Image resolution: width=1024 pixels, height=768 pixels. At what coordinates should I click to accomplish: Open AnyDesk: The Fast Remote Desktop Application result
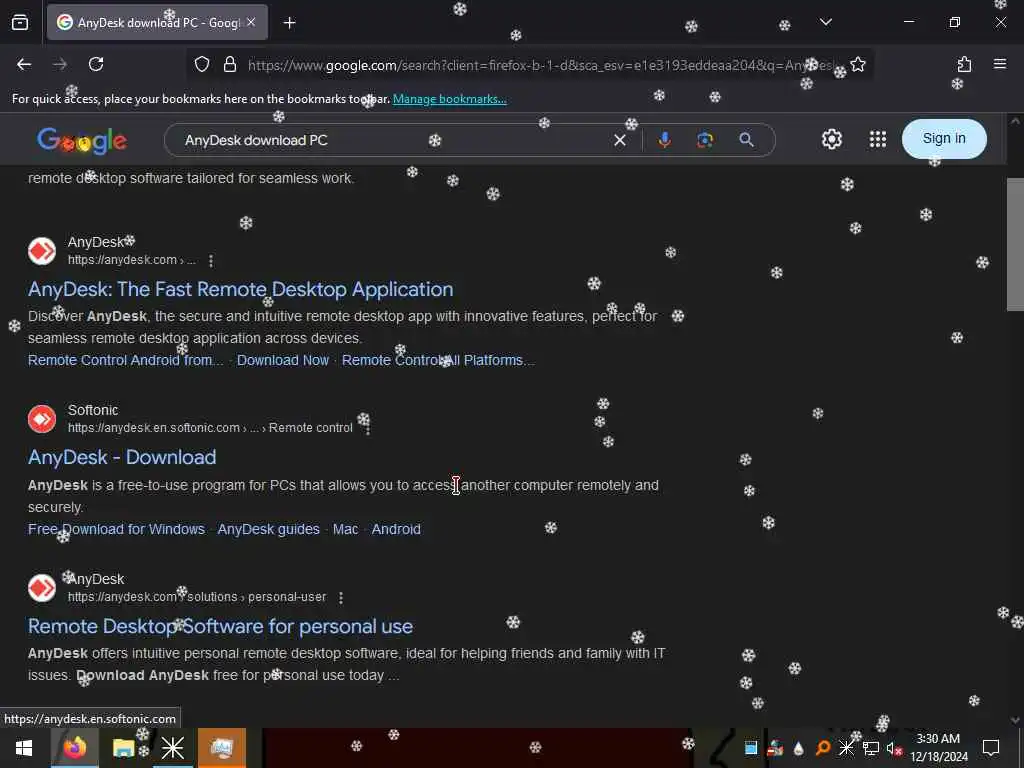tap(240, 289)
